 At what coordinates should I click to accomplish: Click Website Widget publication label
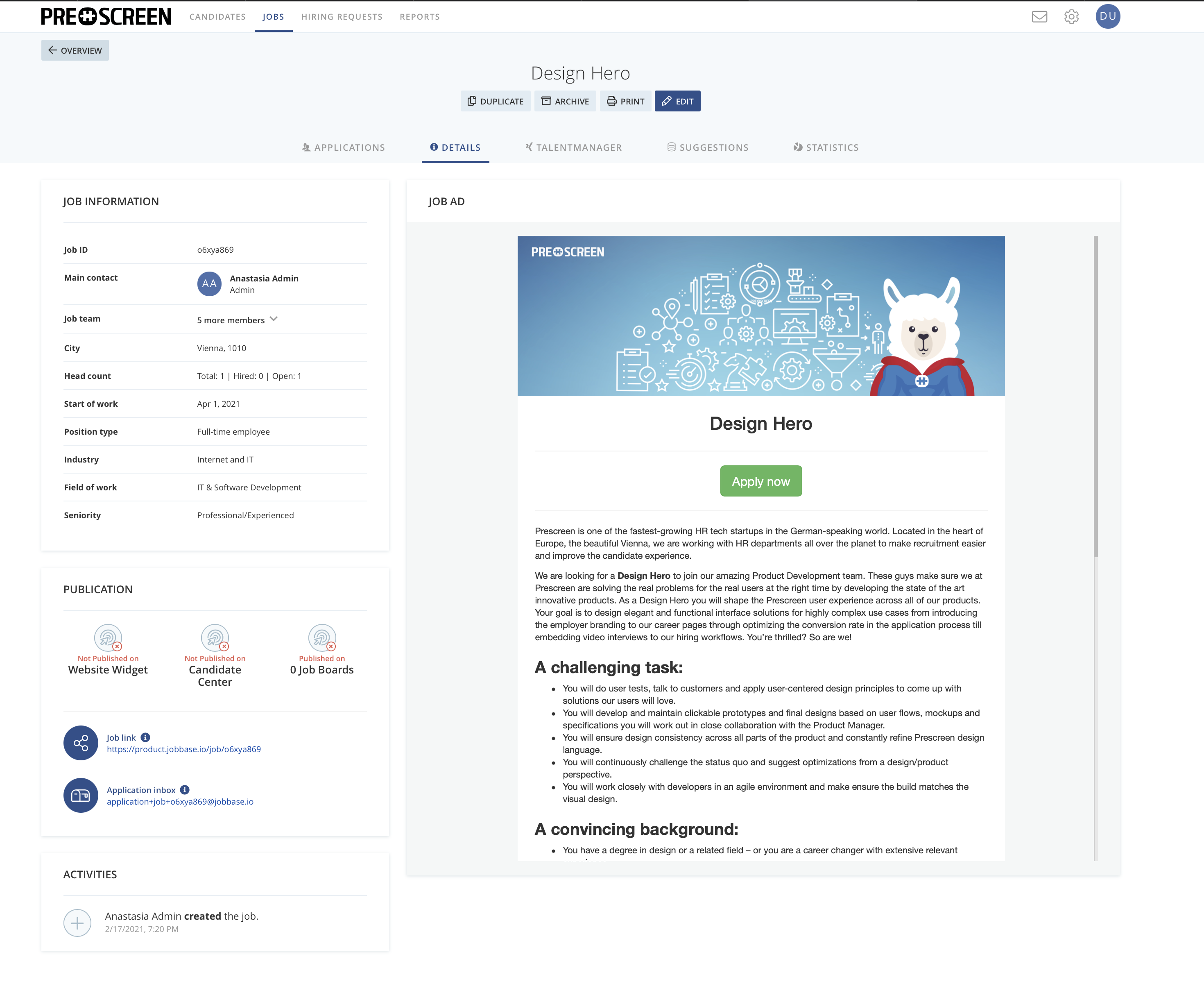(x=108, y=669)
